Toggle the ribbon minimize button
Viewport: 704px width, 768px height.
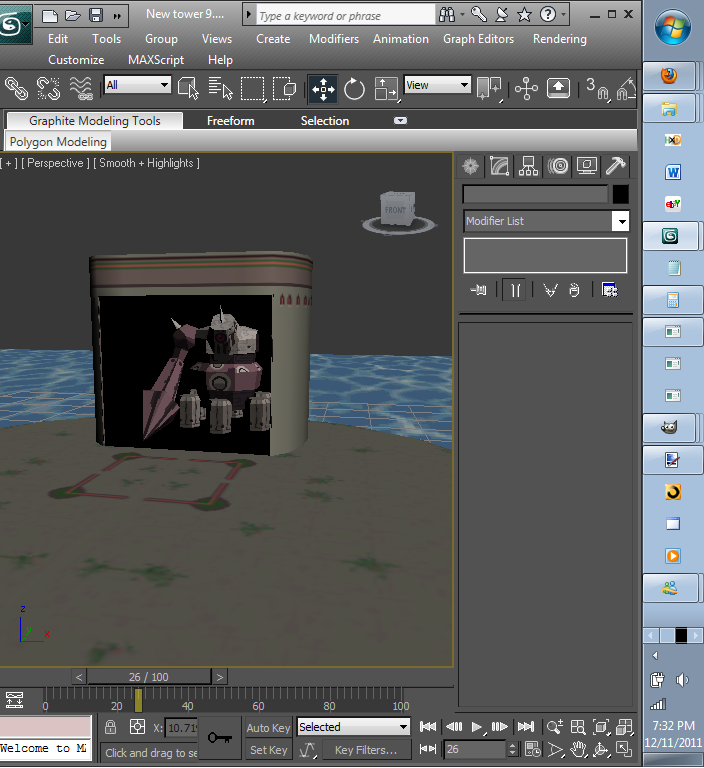[400, 120]
